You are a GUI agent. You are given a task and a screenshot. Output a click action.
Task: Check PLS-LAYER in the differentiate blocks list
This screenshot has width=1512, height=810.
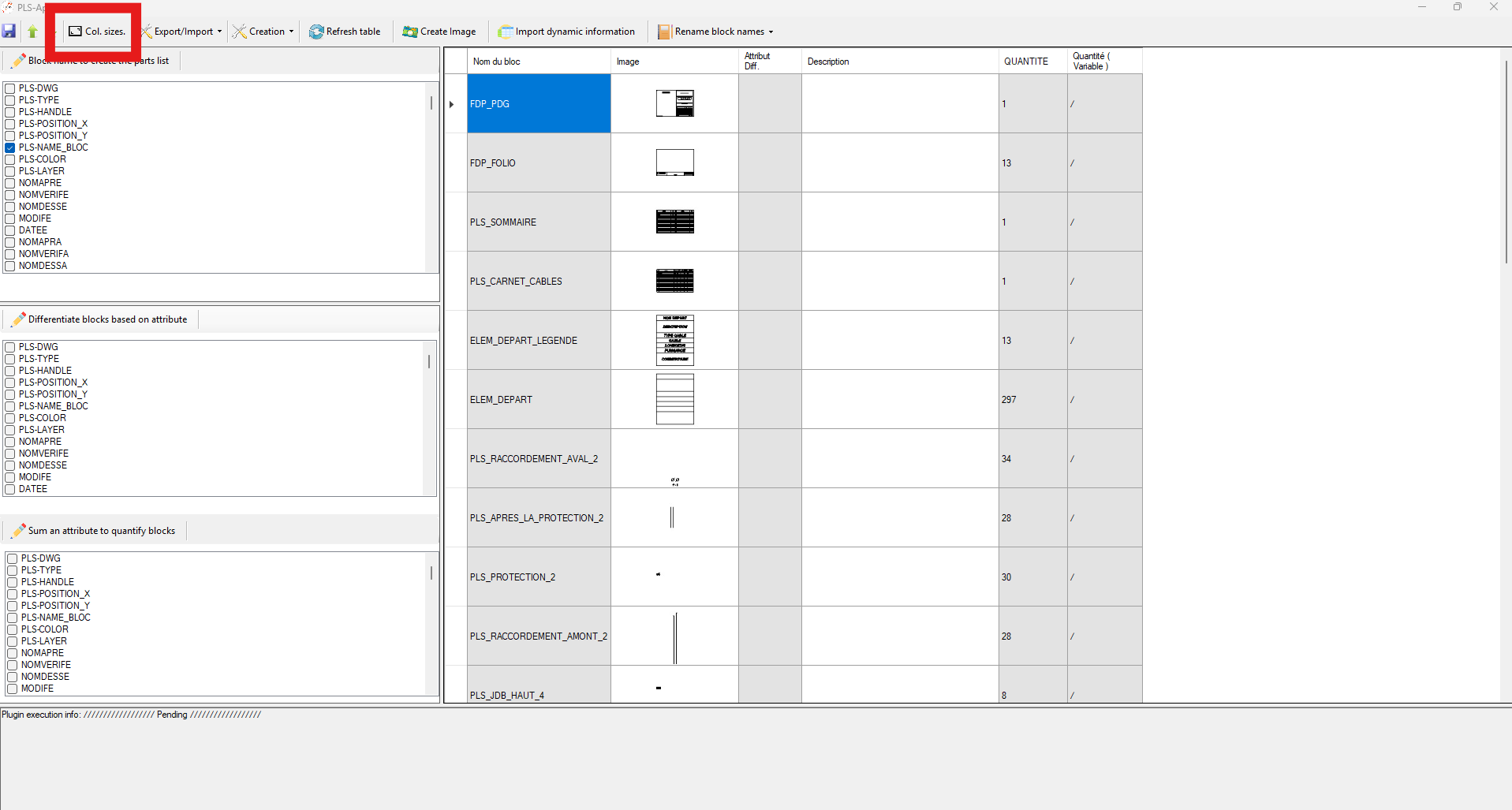(10, 430)
